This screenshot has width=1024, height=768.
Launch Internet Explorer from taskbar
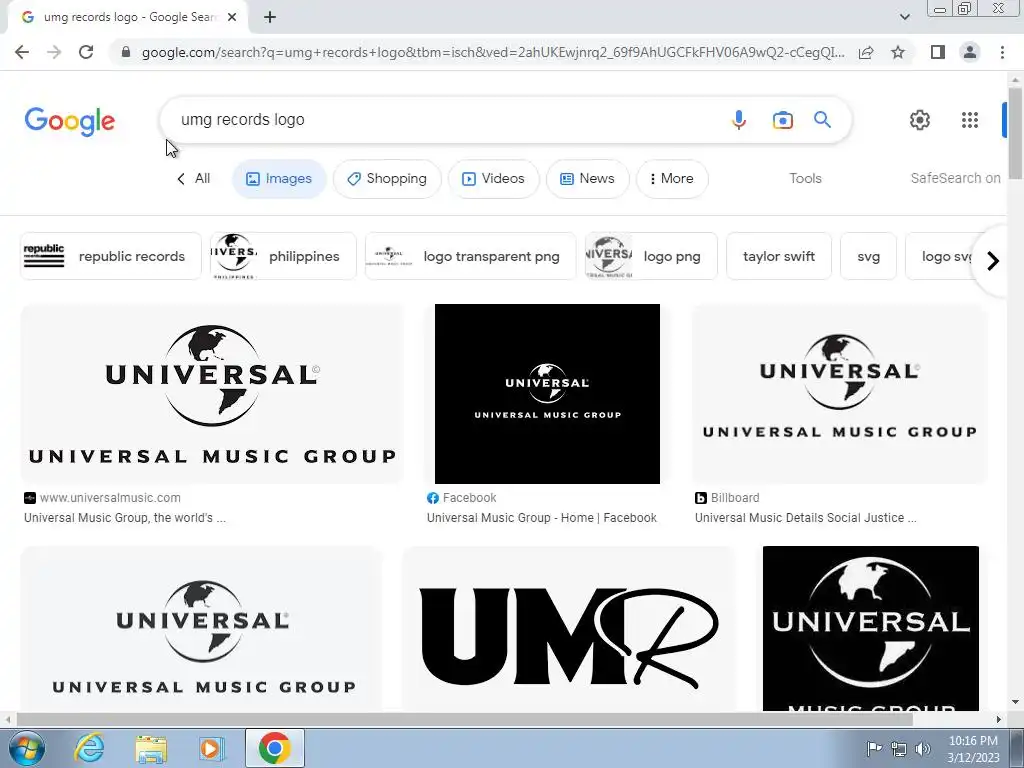pos(89,748)
